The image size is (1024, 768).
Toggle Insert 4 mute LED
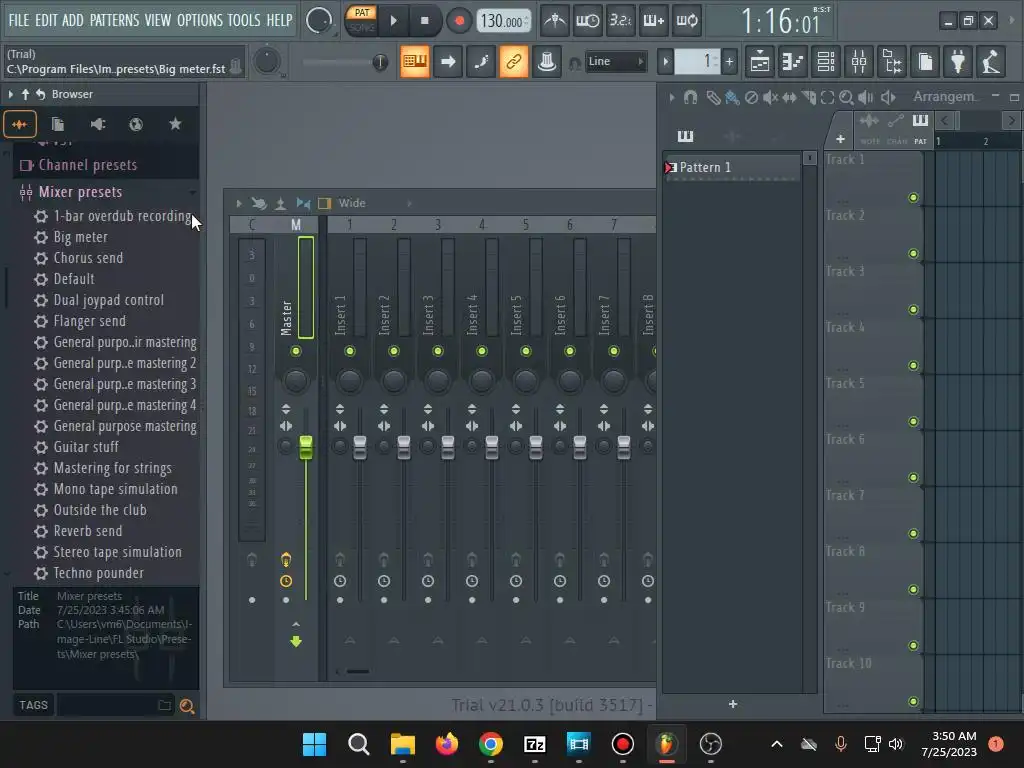[482, 351]
